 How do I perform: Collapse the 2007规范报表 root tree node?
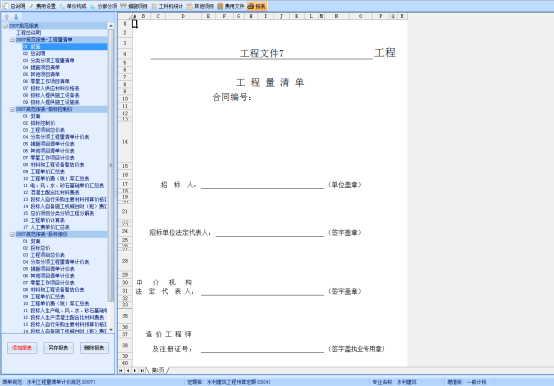(x=5, y=26)
